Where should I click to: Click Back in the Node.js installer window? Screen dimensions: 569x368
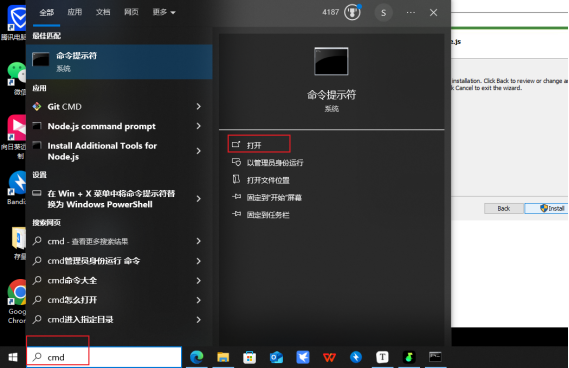[504, 208]
